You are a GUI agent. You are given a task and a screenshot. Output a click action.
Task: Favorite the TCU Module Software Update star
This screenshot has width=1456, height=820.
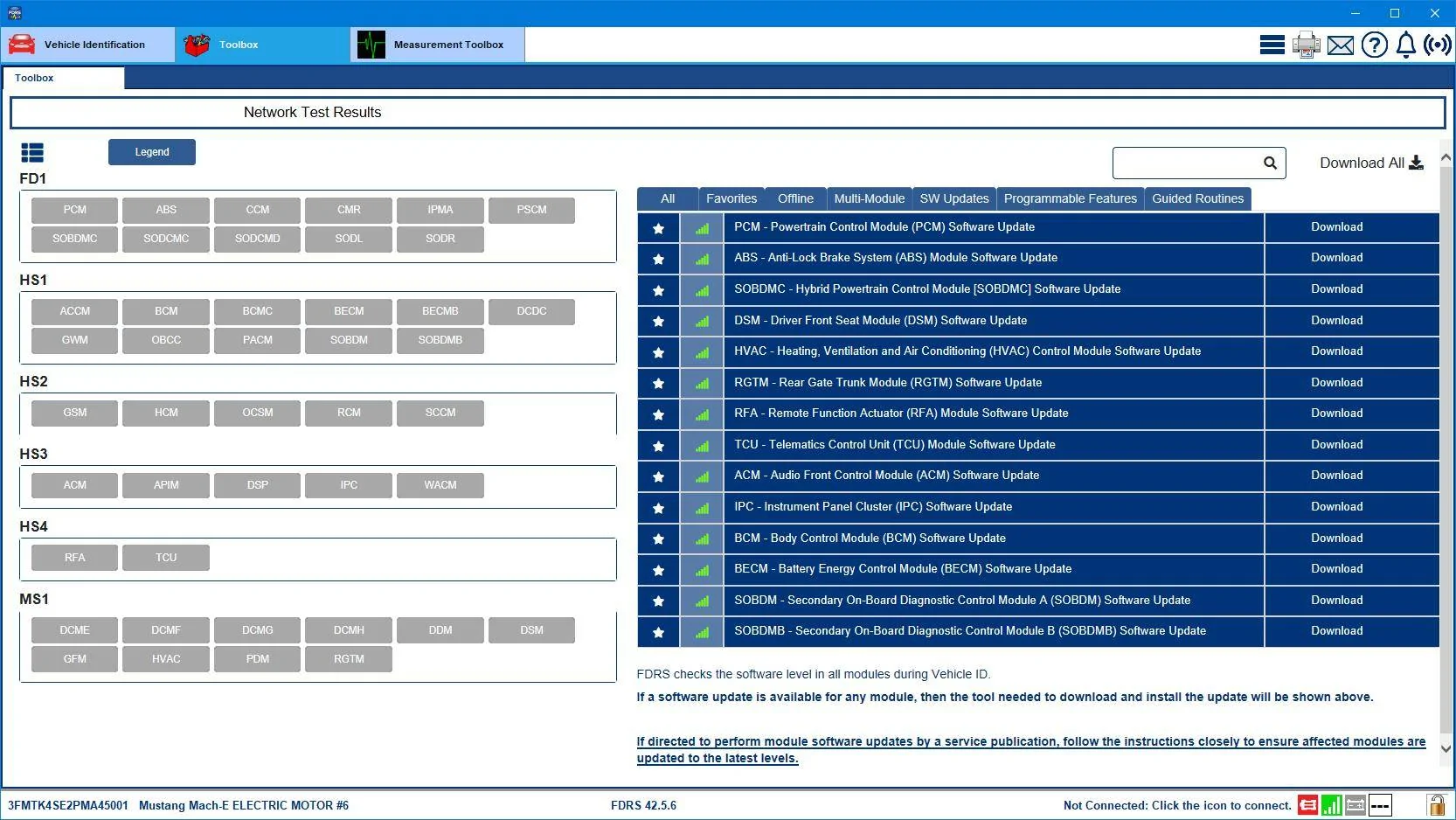[658, 446]
